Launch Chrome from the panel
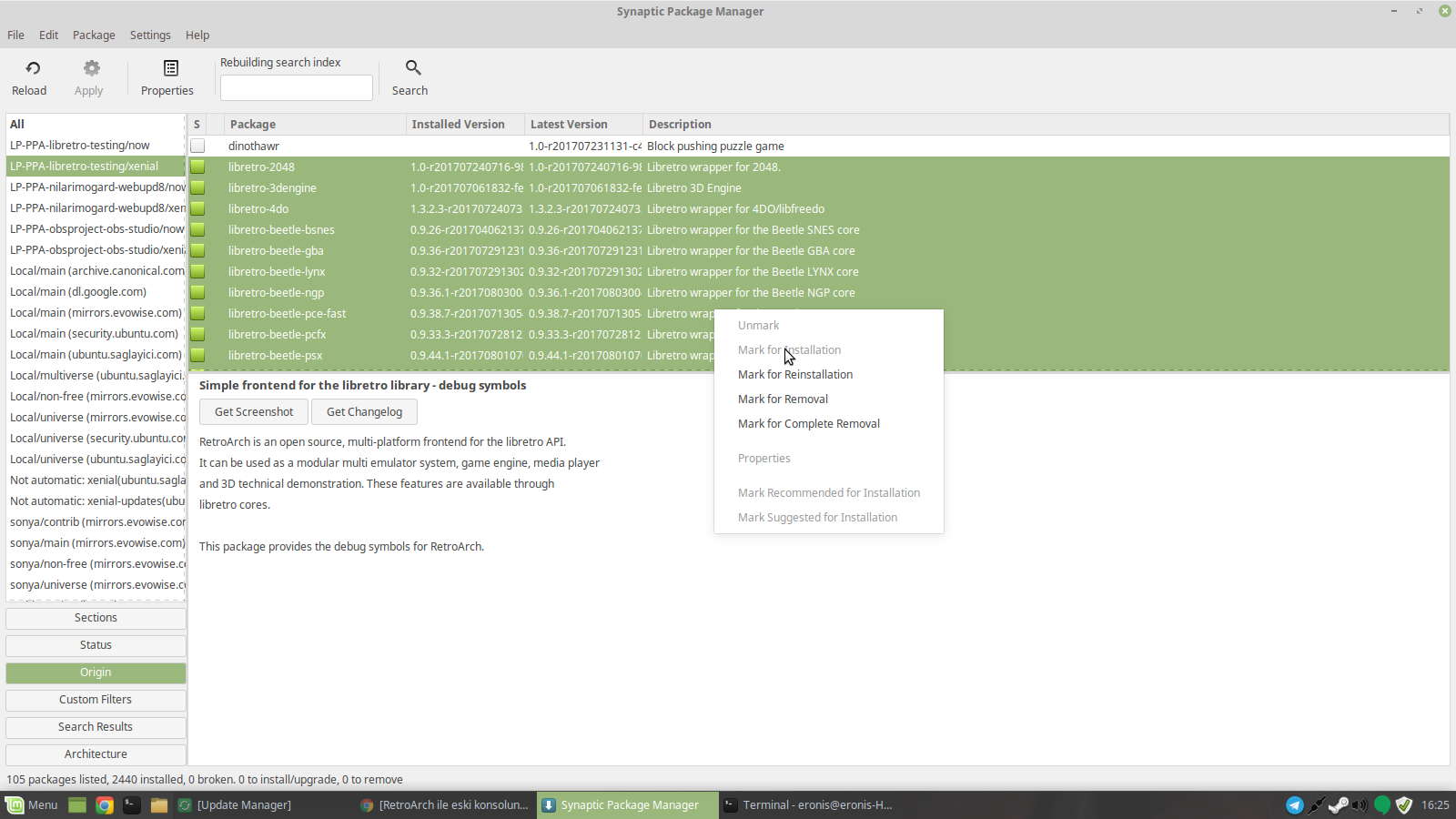Screen dimensions: 1456x819 pos(105,805)
